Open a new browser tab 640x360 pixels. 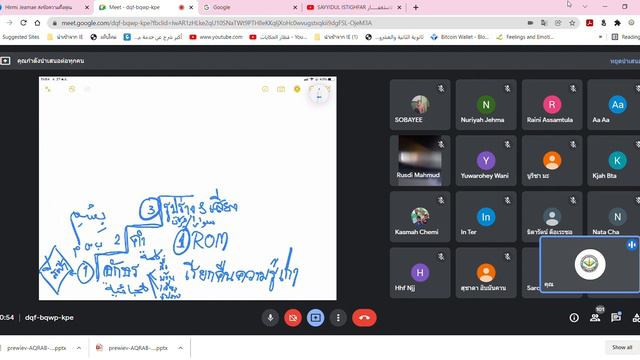pos(416,7)
